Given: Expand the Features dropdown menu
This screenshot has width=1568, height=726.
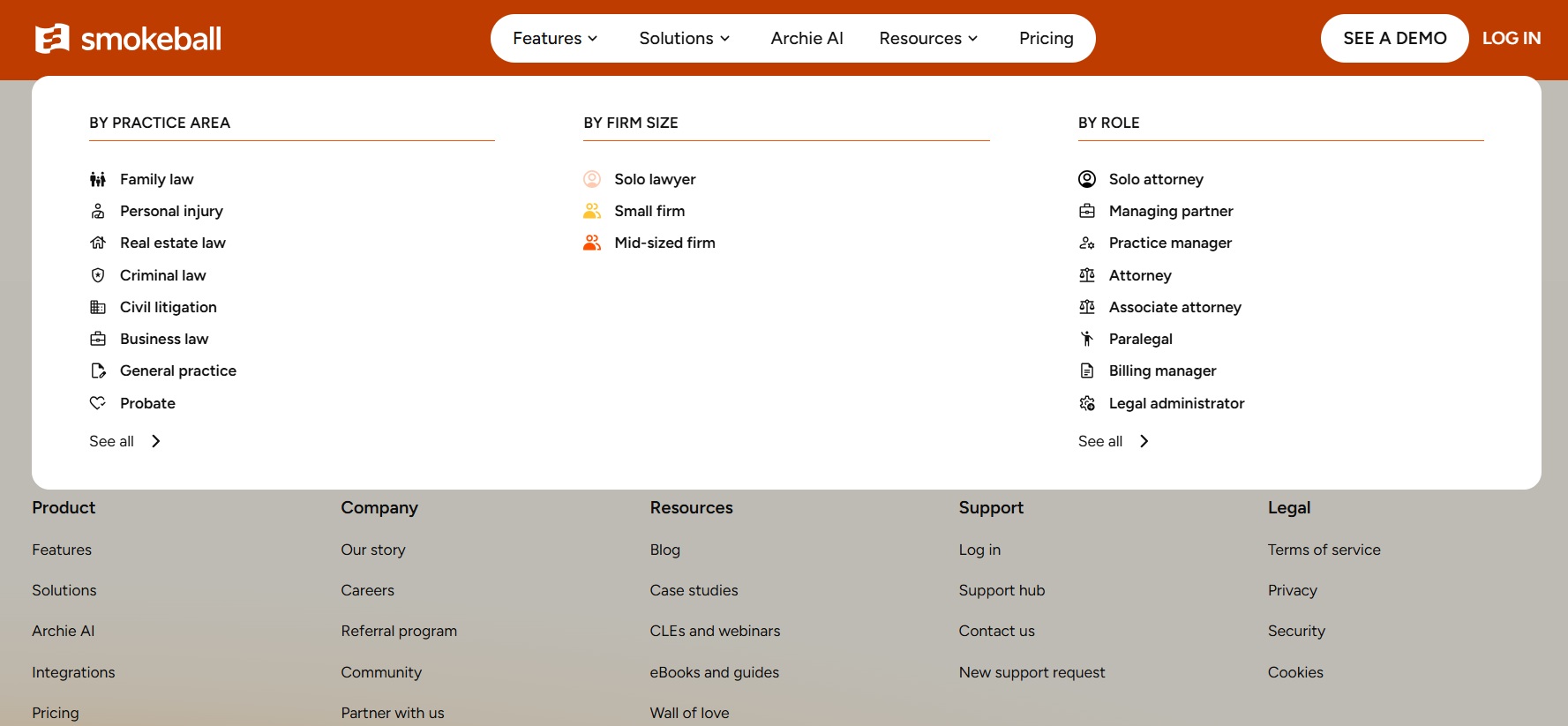Looking at the screenshot, I should (x=556, y=38).
